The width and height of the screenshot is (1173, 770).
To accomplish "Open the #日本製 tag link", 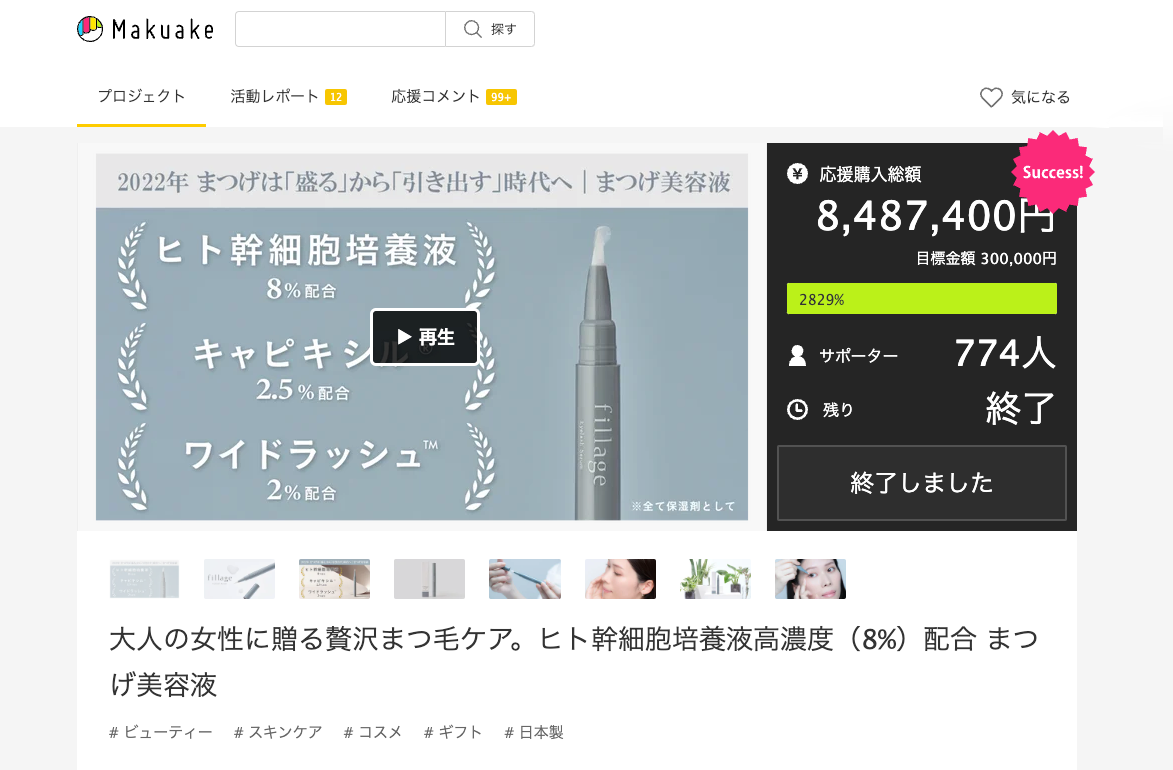I will click(534, 732).
